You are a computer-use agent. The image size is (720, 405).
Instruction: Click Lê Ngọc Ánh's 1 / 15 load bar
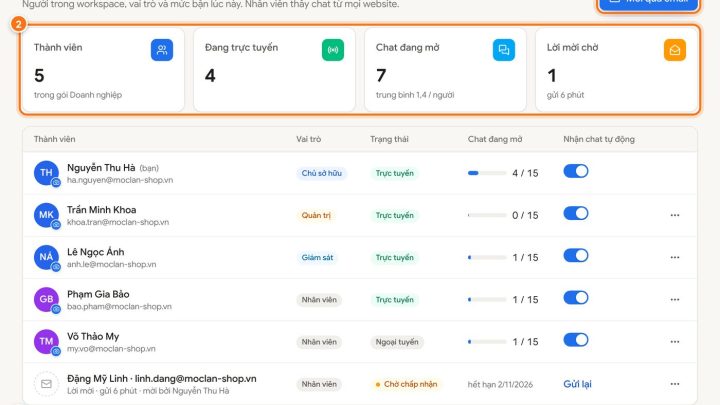[487, 258]
